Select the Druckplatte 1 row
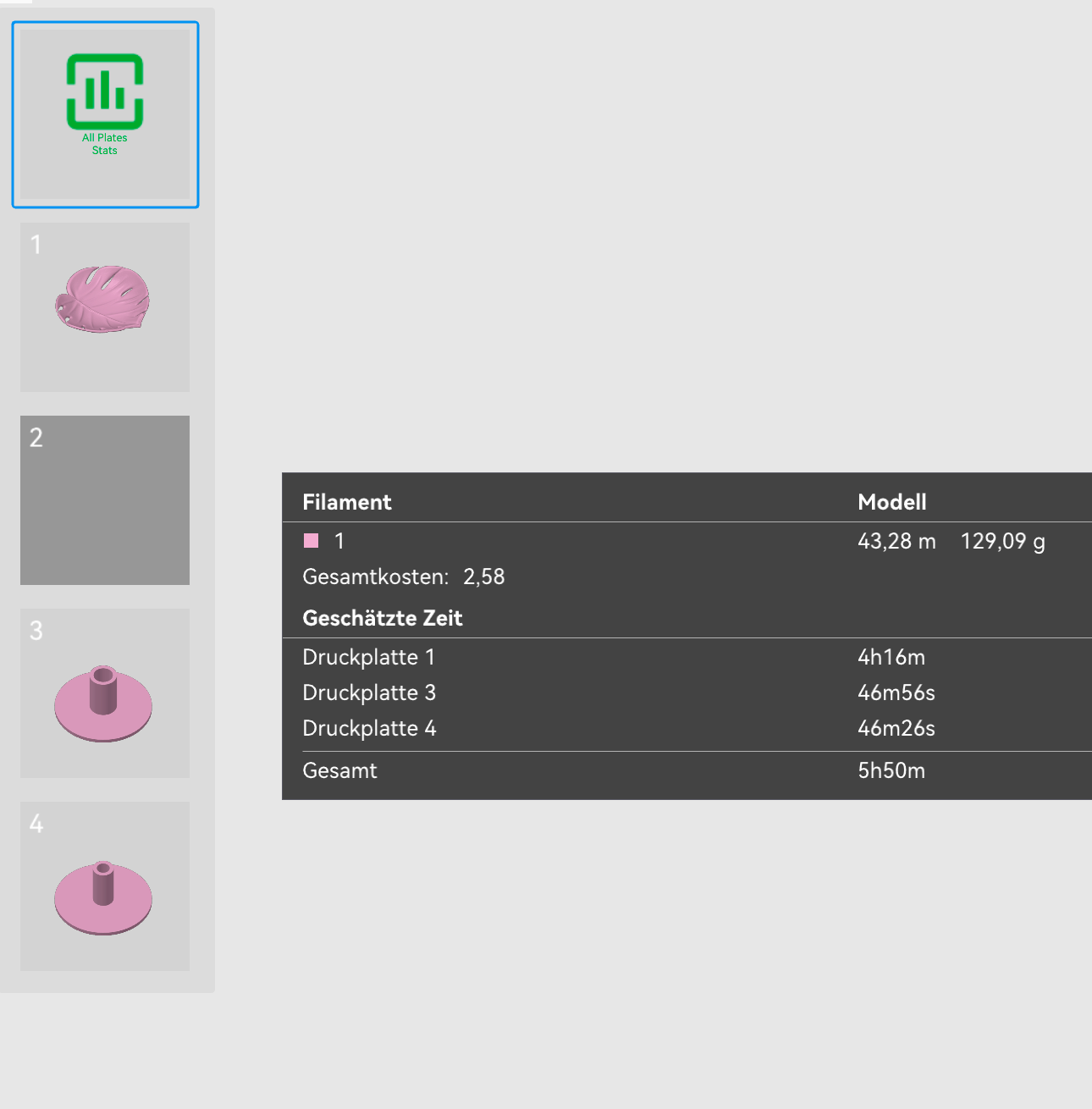 368,657
